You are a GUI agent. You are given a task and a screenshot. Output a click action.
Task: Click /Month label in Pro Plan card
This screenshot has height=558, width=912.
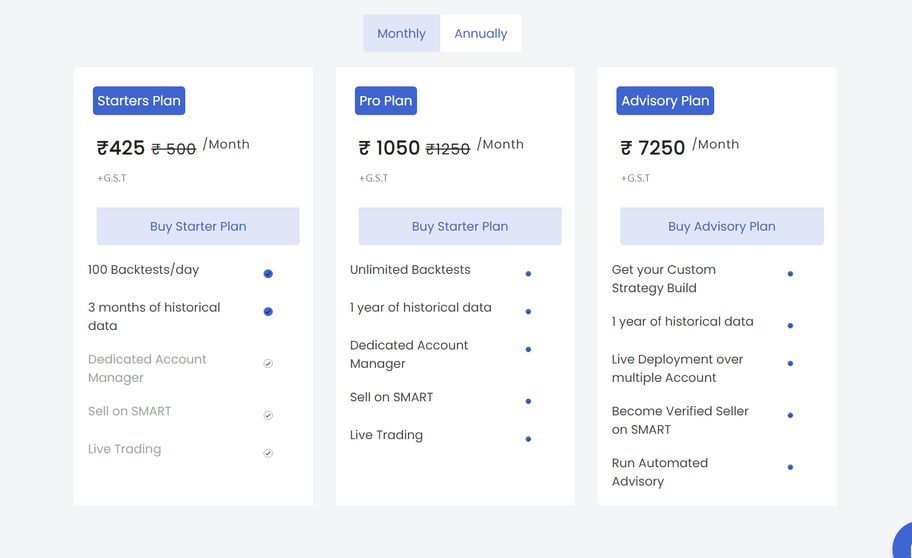click(500, 144)
